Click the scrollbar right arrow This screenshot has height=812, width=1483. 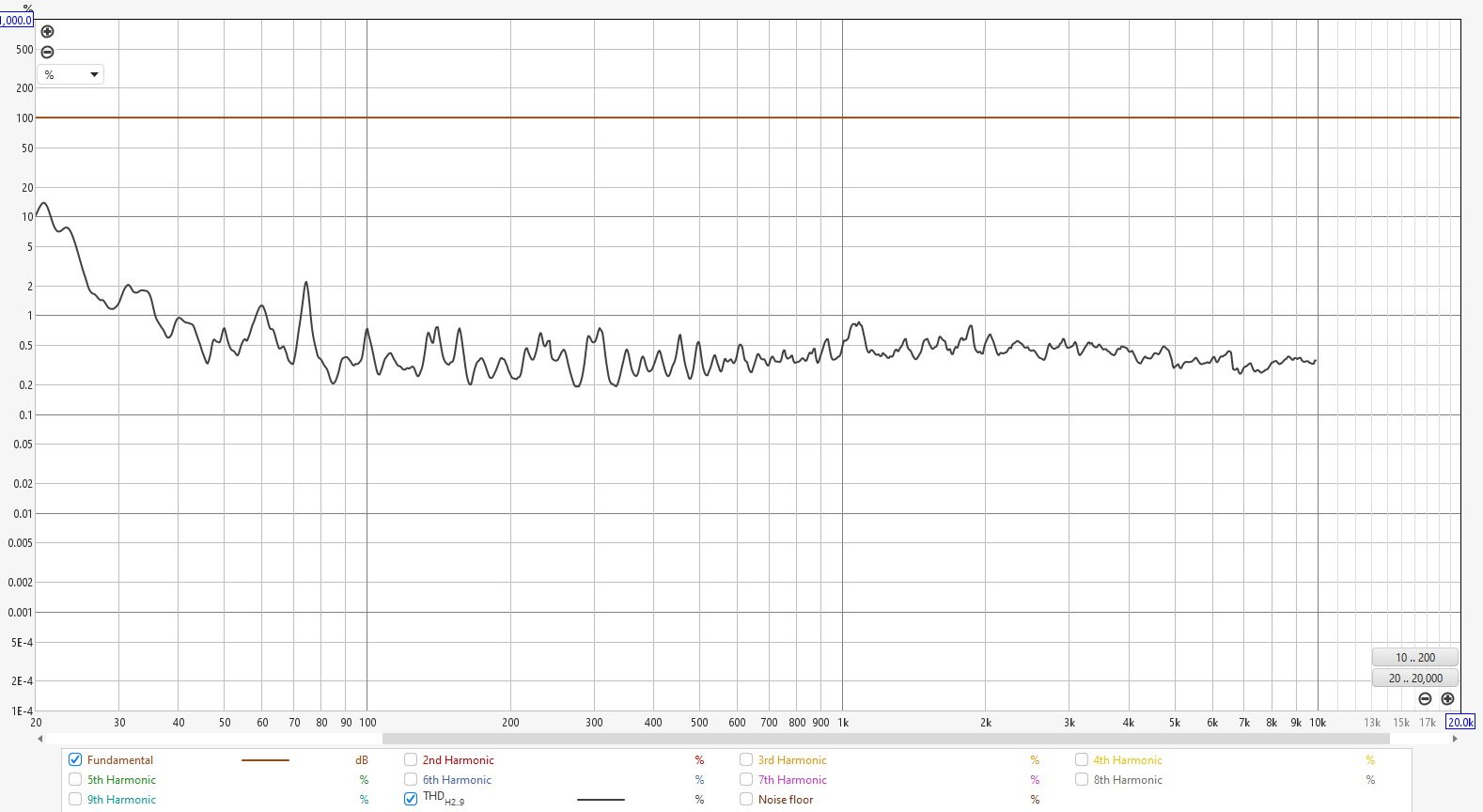click(x=1455, y=739)
